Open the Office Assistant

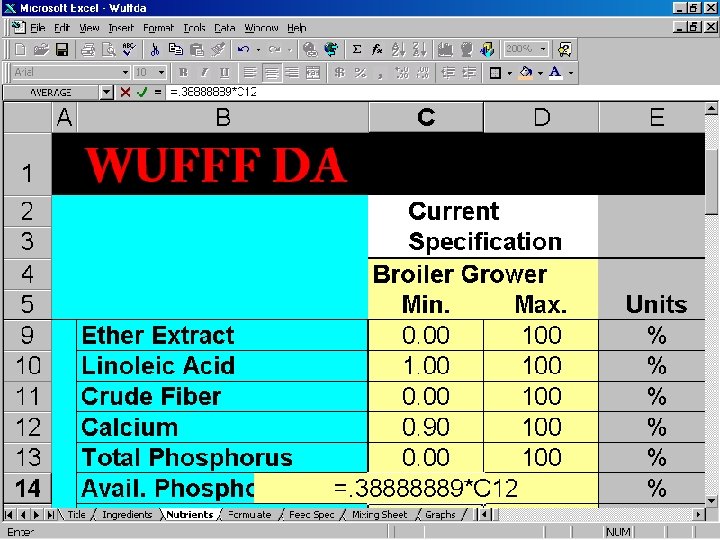[564, 49]
